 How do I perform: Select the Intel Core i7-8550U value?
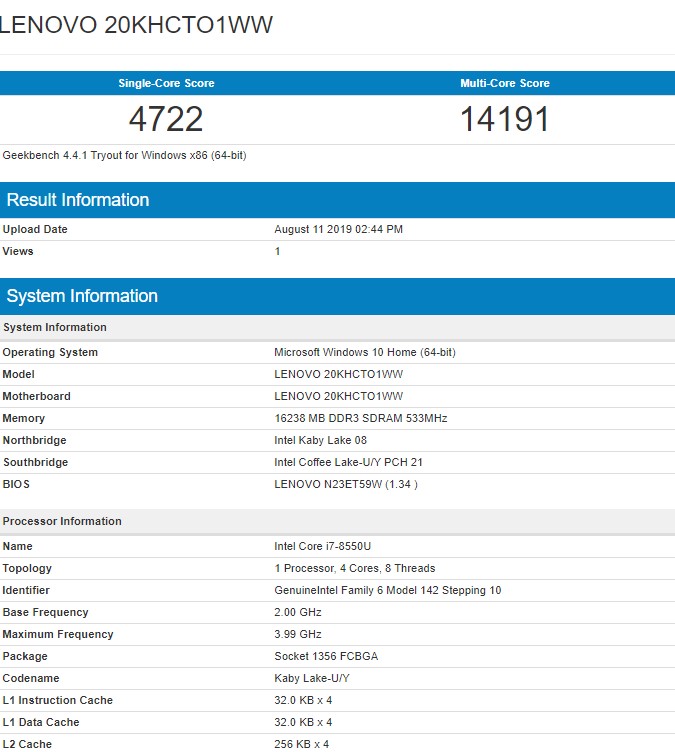[x=322, y=546]
